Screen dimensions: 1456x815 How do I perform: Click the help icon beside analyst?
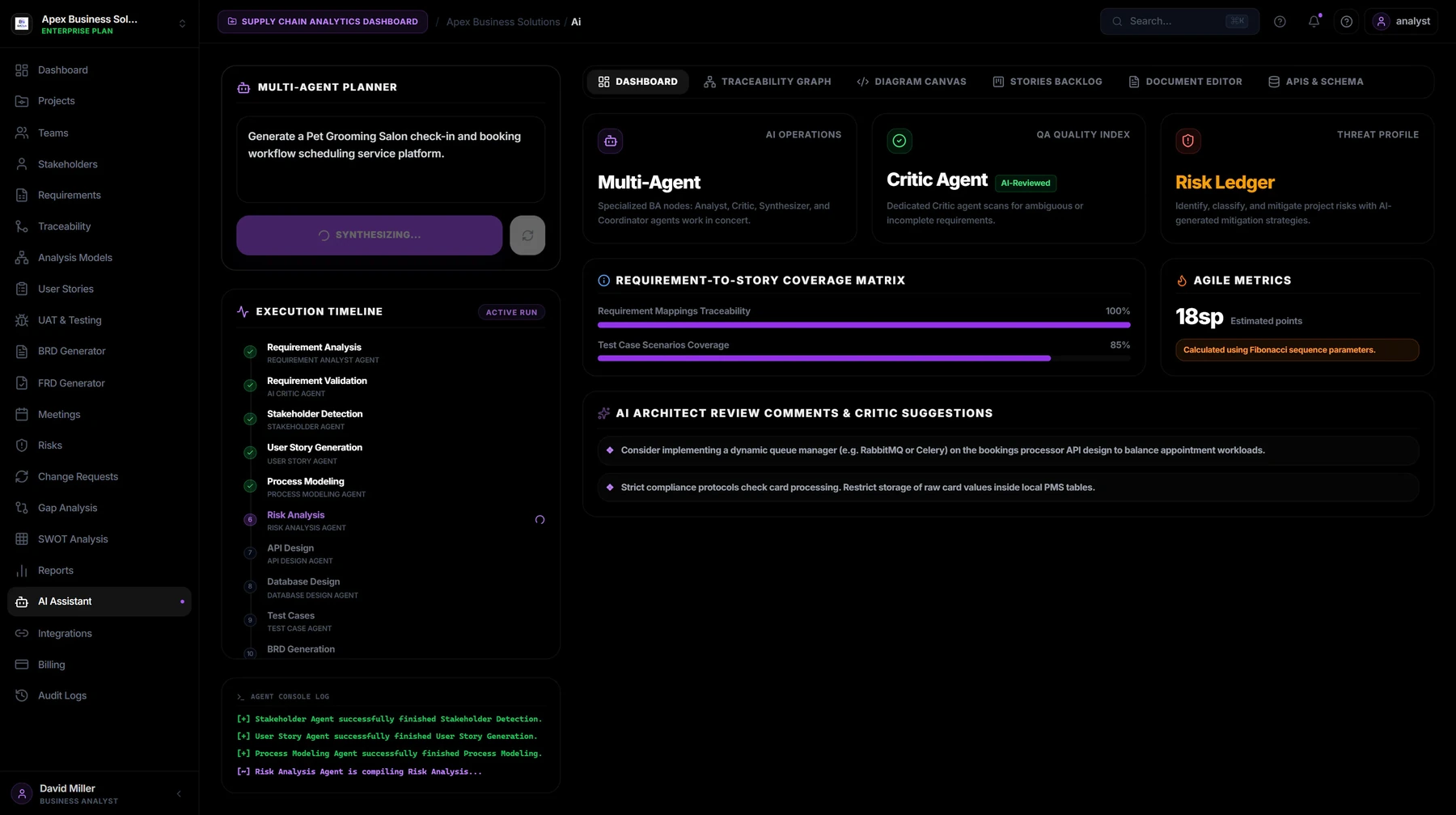(1346, 22)
